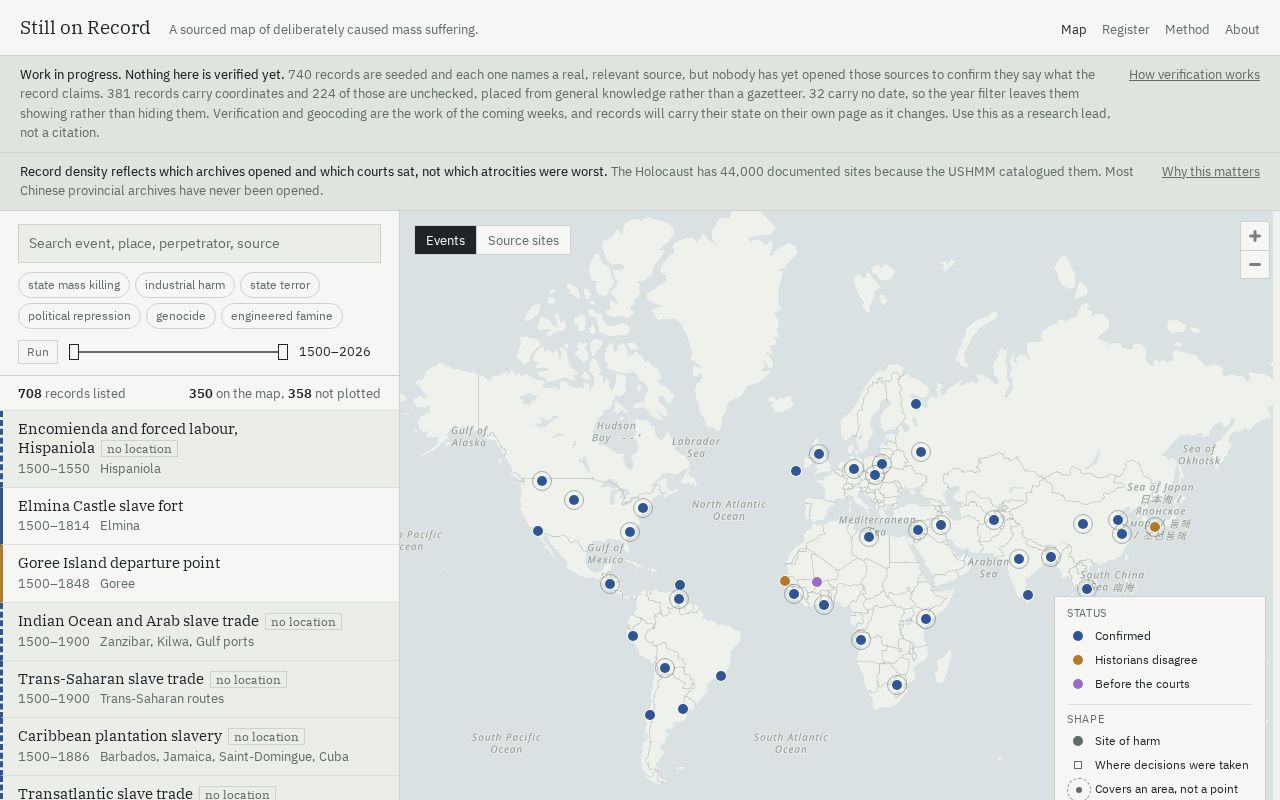Switch to the Source sites view

coord(523,240)
